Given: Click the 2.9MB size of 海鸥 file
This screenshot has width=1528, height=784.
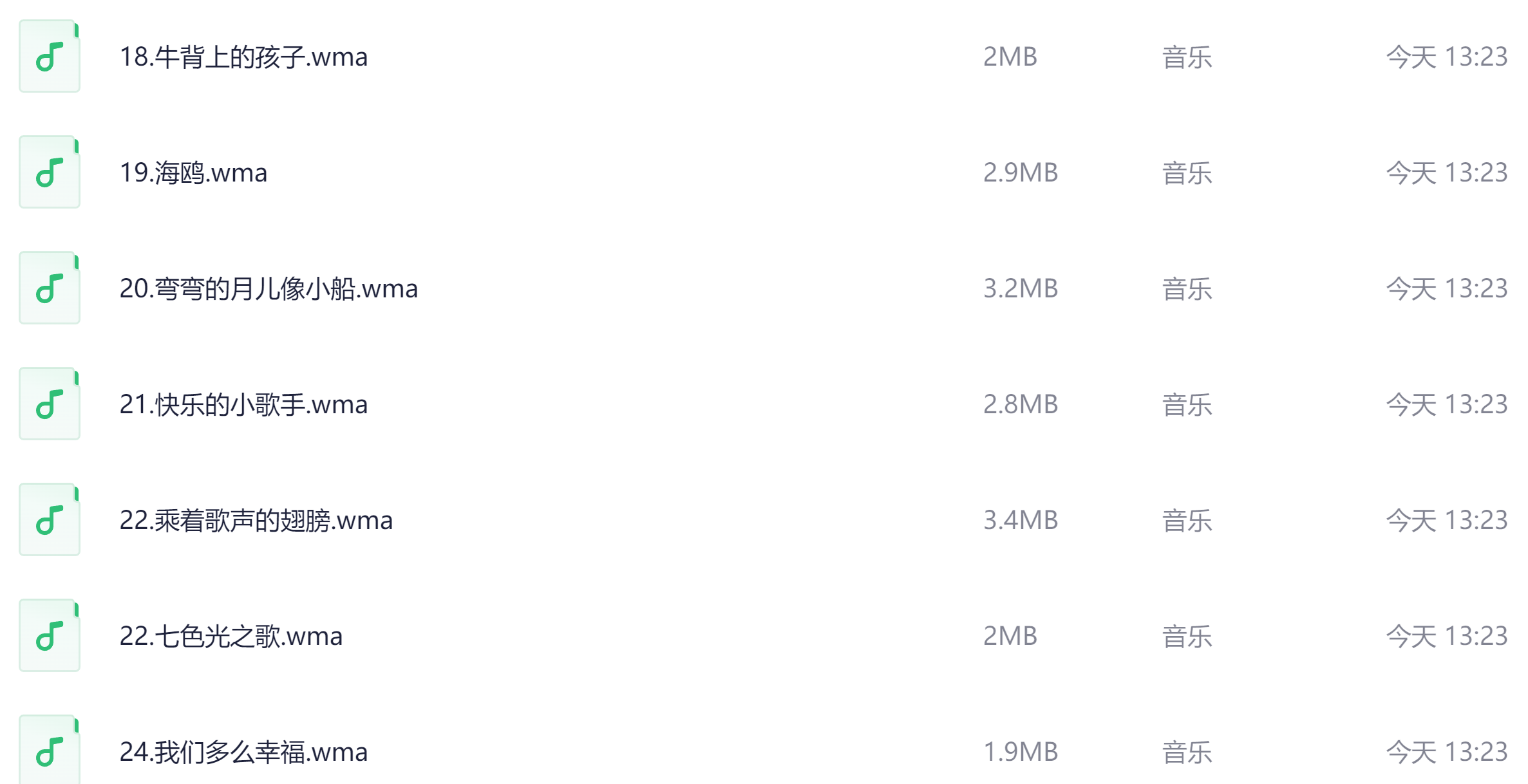Looking at the screenshot, I should (1020, 173).
